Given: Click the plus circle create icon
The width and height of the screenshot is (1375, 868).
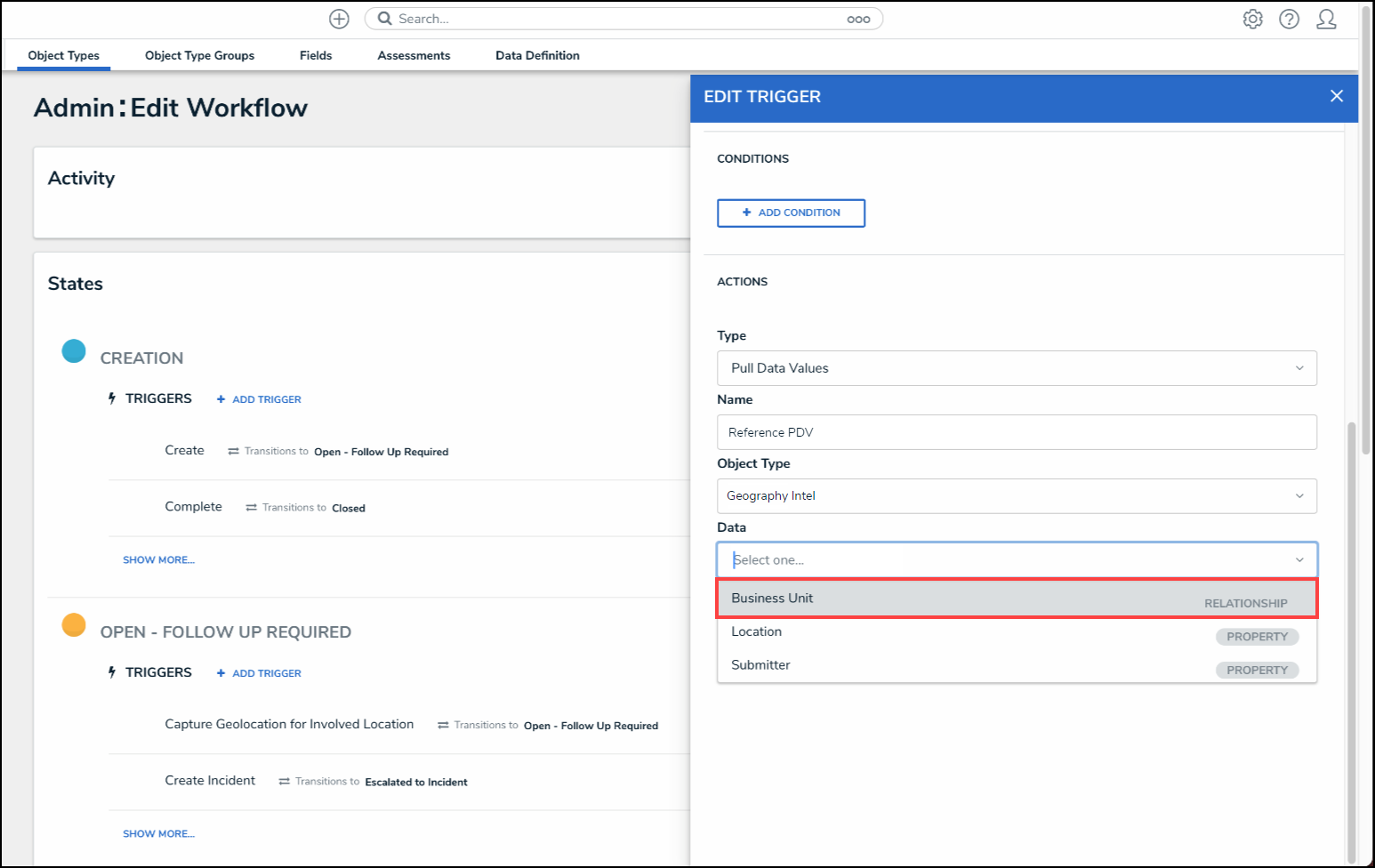Looking at the screenshot, I should (339, 19).
